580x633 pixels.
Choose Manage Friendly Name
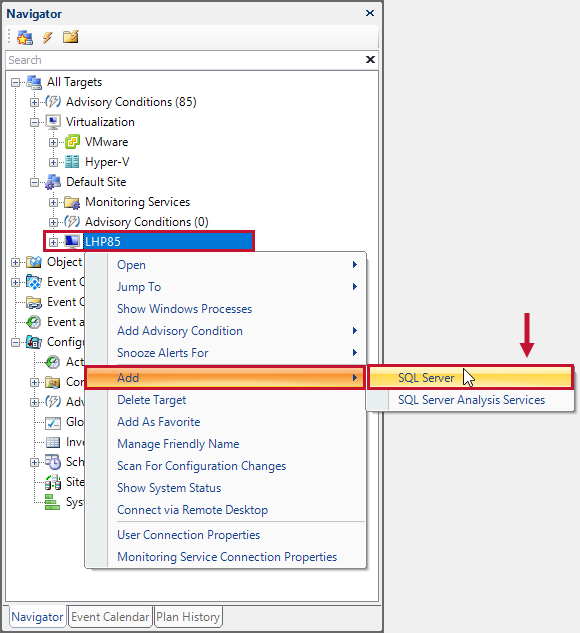pyautogui.click(x=226, y=444)
